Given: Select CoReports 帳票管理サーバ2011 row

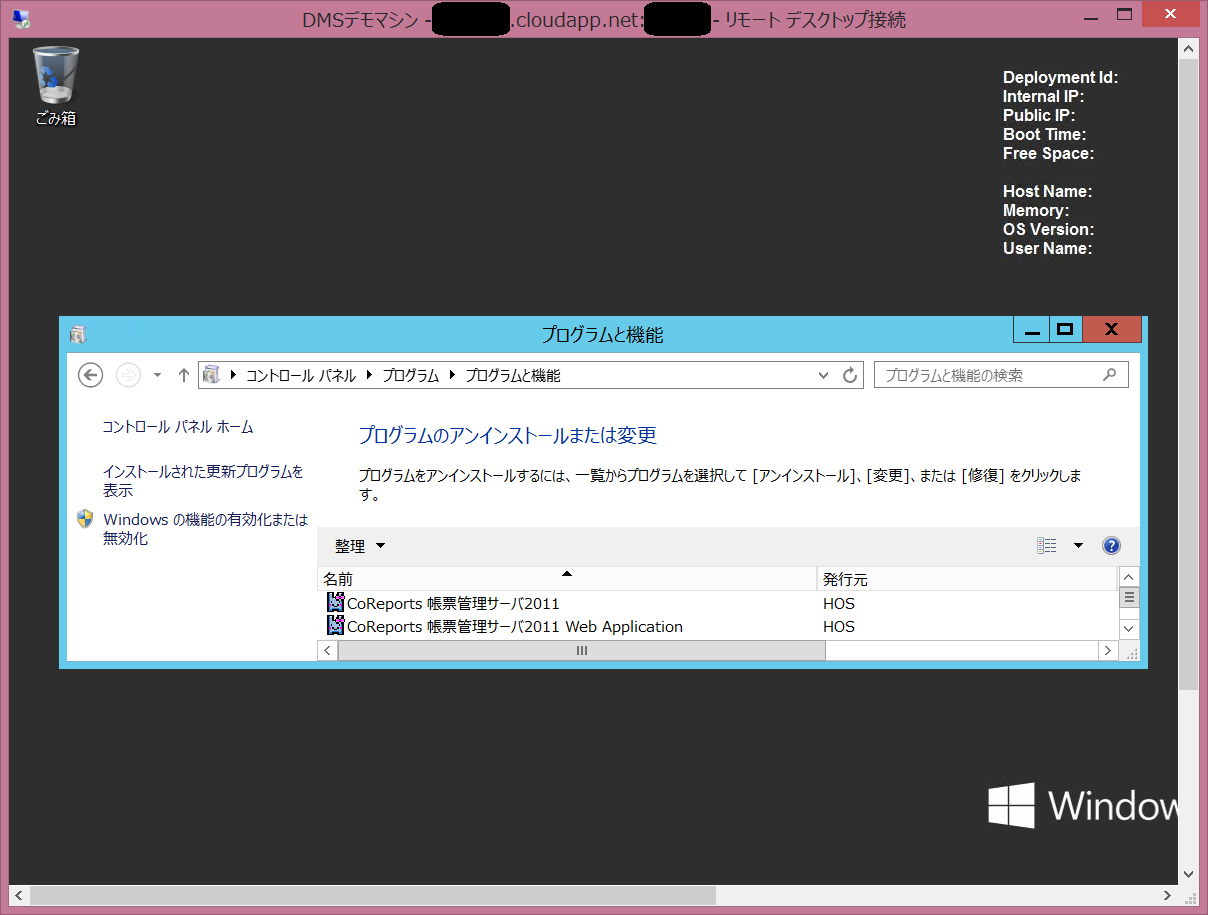Looking at the screenshot, I should pyautogui.click(x=717, y=603).
